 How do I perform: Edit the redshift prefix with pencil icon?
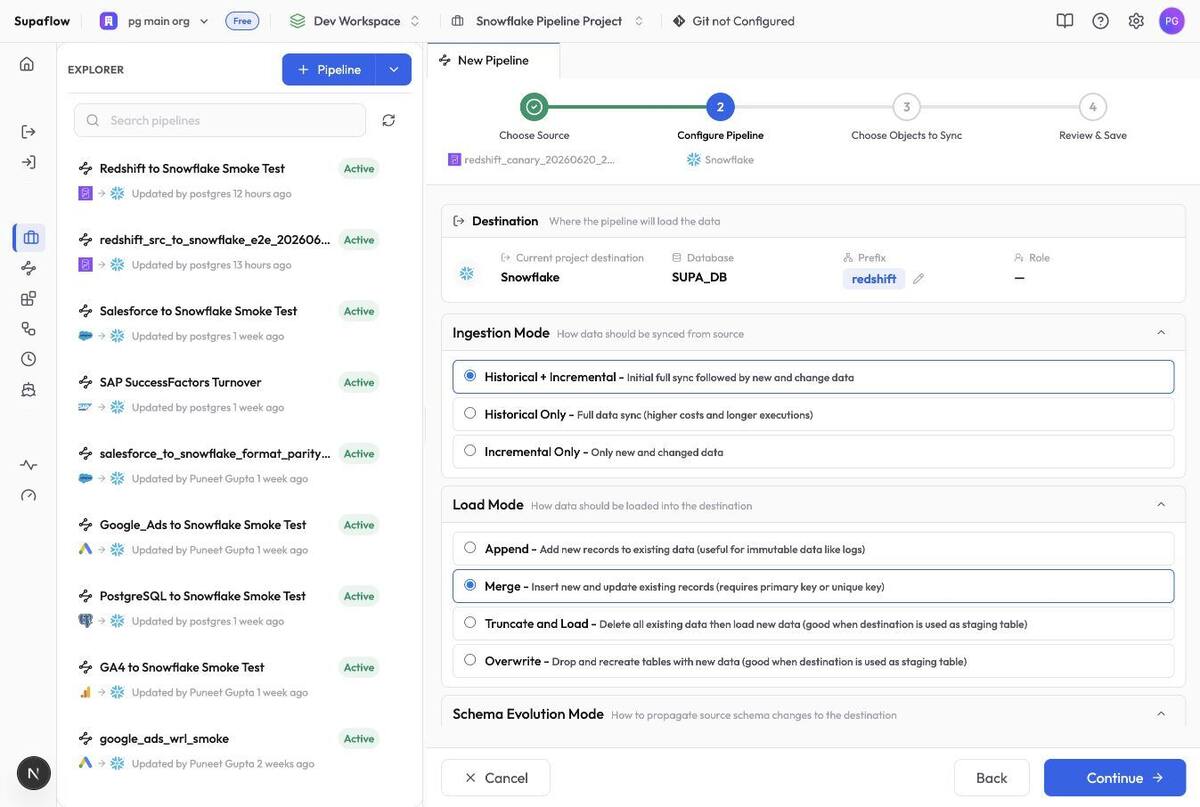click(919, 279)
